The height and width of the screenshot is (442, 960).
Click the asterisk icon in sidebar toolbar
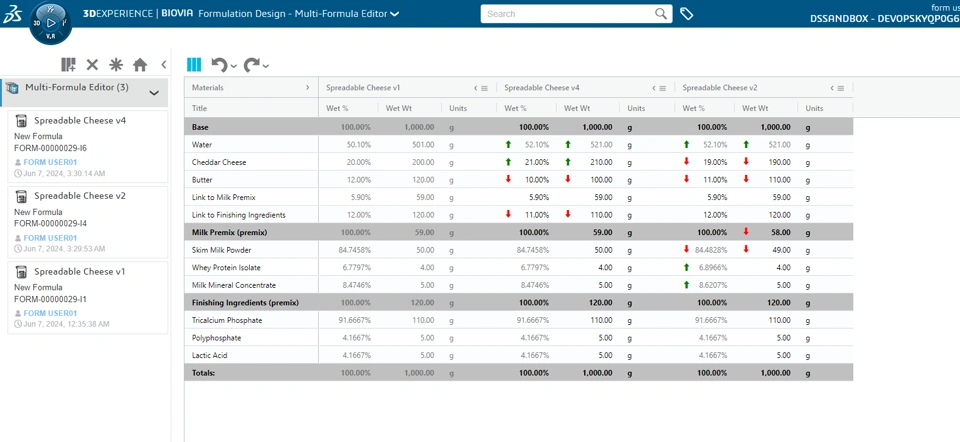coord(116,64)
